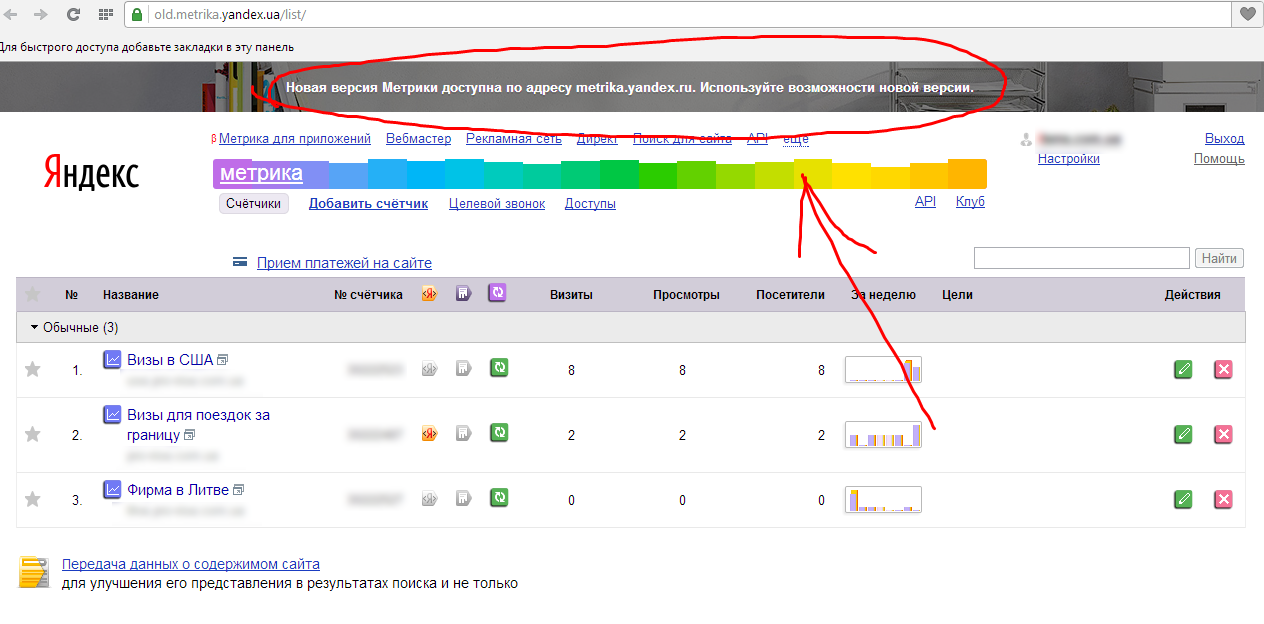
Task: Edit the Фирма в Литве counter
Action: (1184, 499)
